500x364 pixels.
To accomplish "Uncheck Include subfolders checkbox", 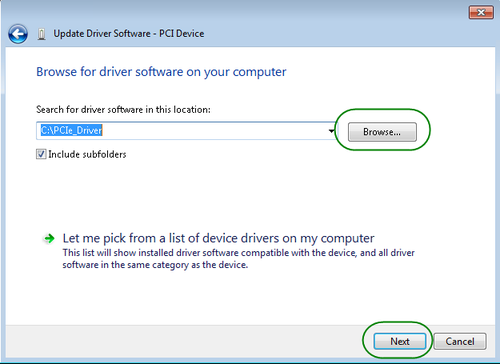I will 41,154.
